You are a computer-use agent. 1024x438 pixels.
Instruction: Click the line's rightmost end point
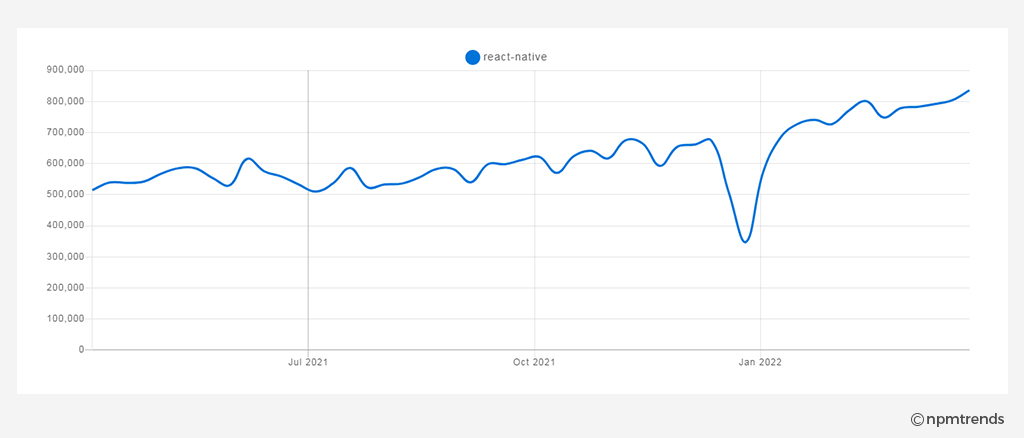[x=969, y=90]
